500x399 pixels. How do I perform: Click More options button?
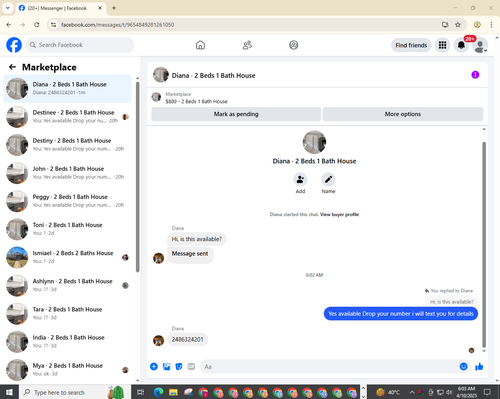pos(403,114)
